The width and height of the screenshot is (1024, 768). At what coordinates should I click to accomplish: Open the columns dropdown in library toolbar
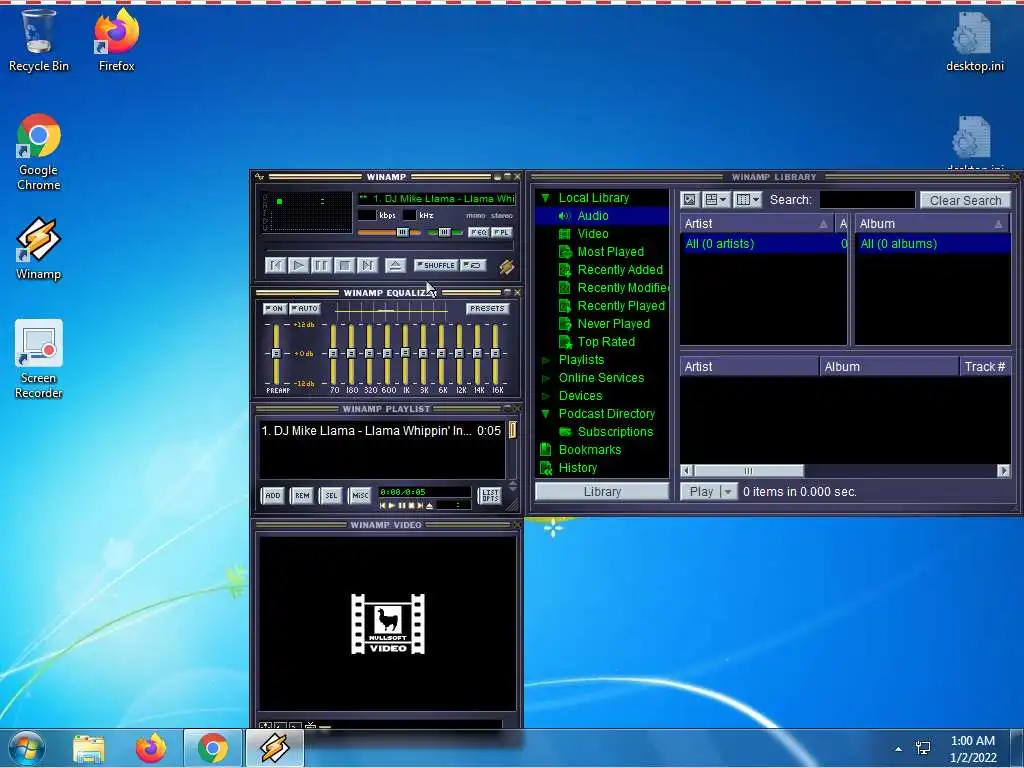tap(748, 200)
